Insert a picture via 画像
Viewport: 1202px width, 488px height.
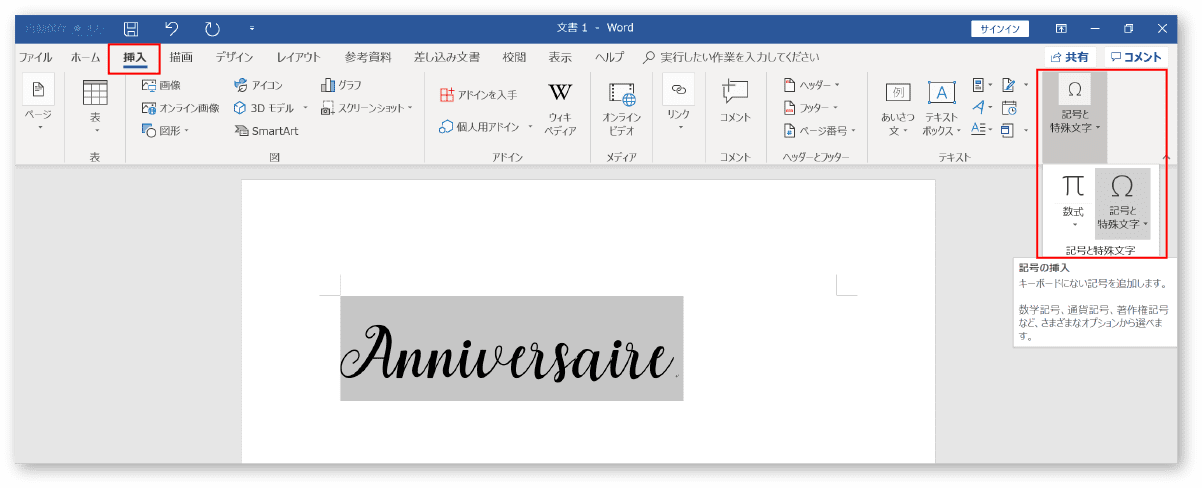[x=161, y=85]
